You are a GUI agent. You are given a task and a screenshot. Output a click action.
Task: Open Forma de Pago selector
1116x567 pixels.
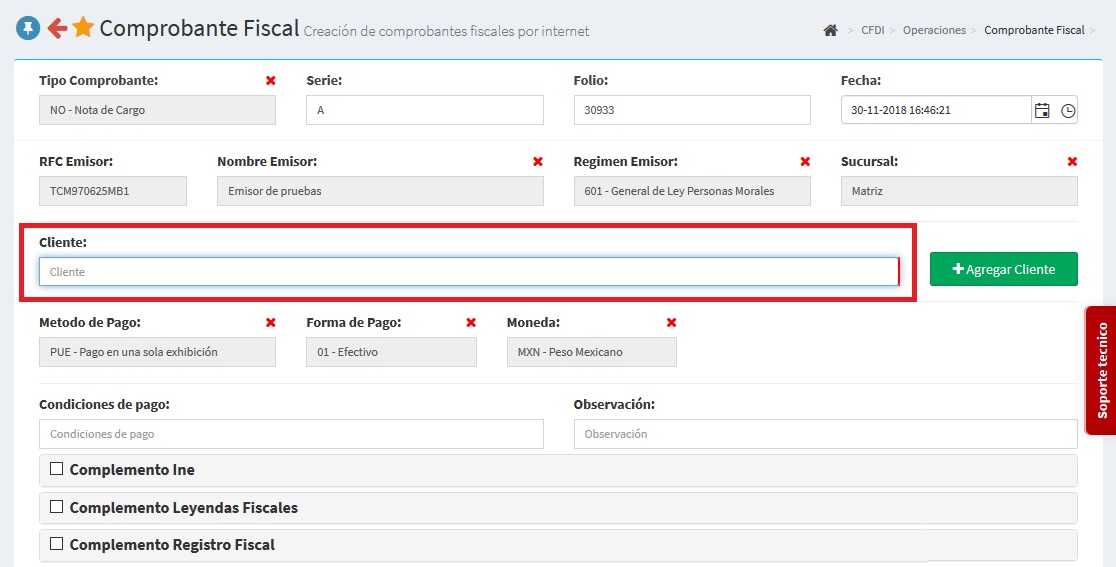[x=391, y=352]
